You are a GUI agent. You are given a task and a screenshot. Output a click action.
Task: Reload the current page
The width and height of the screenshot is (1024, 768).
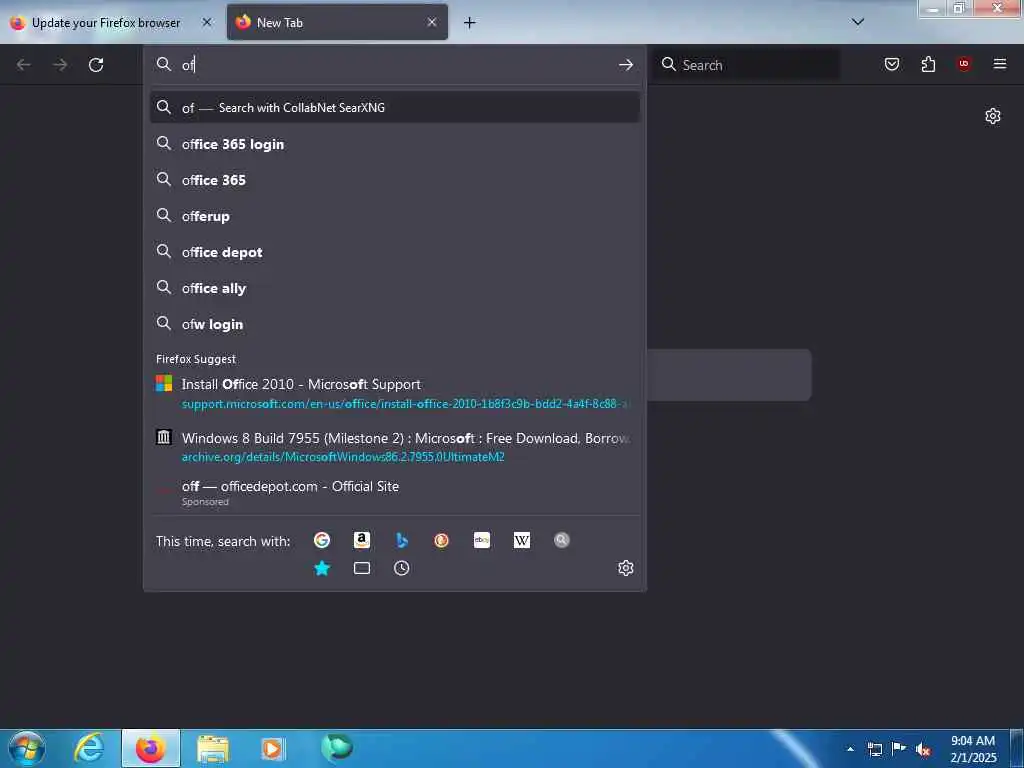point(96,65)
